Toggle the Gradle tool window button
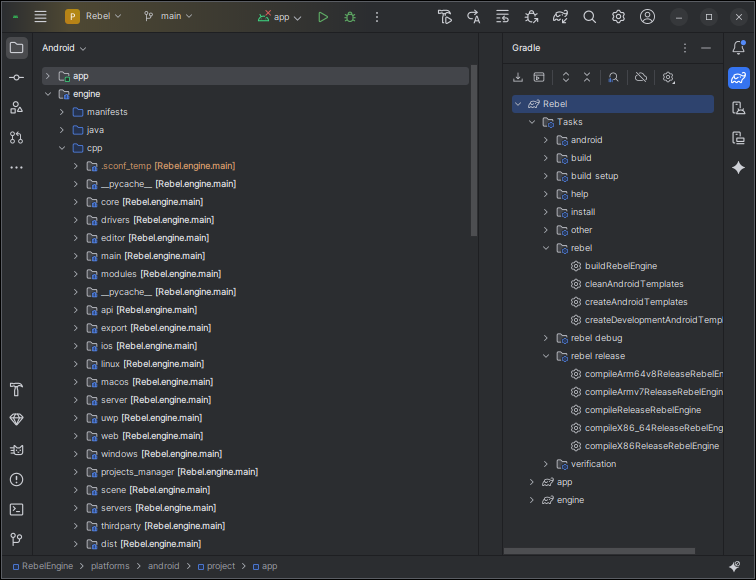Image resolution: width=756 pixels, height=580 pixels. point(739,78)
